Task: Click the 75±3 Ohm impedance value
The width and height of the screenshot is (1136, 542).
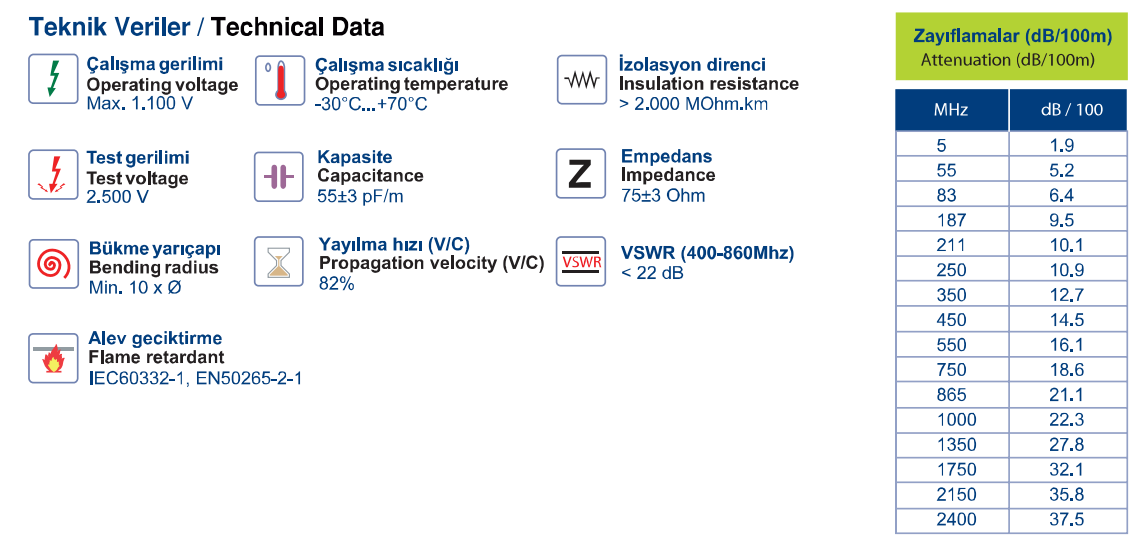Action: pyautogui.click(x=663, y=196)
